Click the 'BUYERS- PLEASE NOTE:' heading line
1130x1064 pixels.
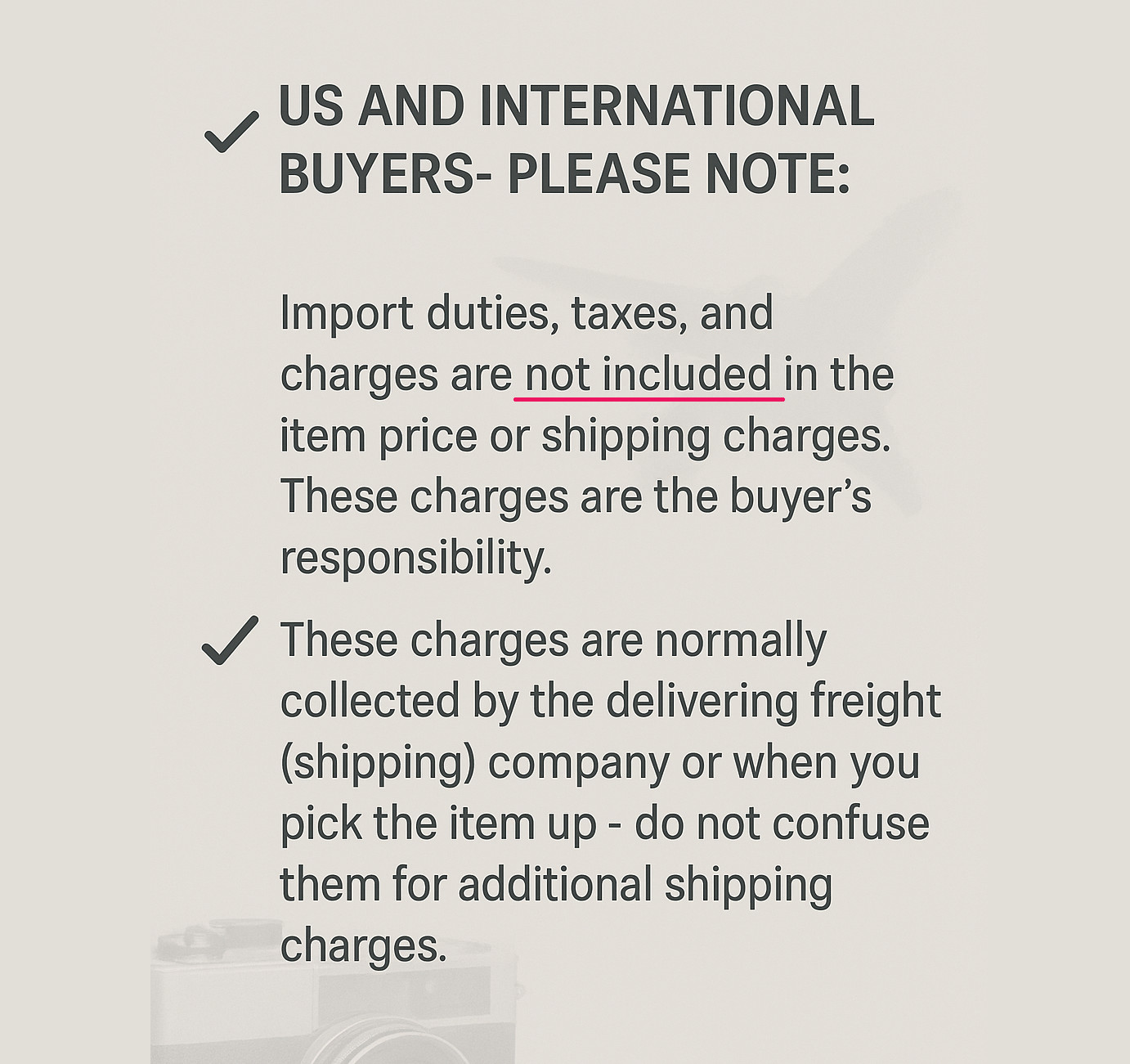(564, 173)
